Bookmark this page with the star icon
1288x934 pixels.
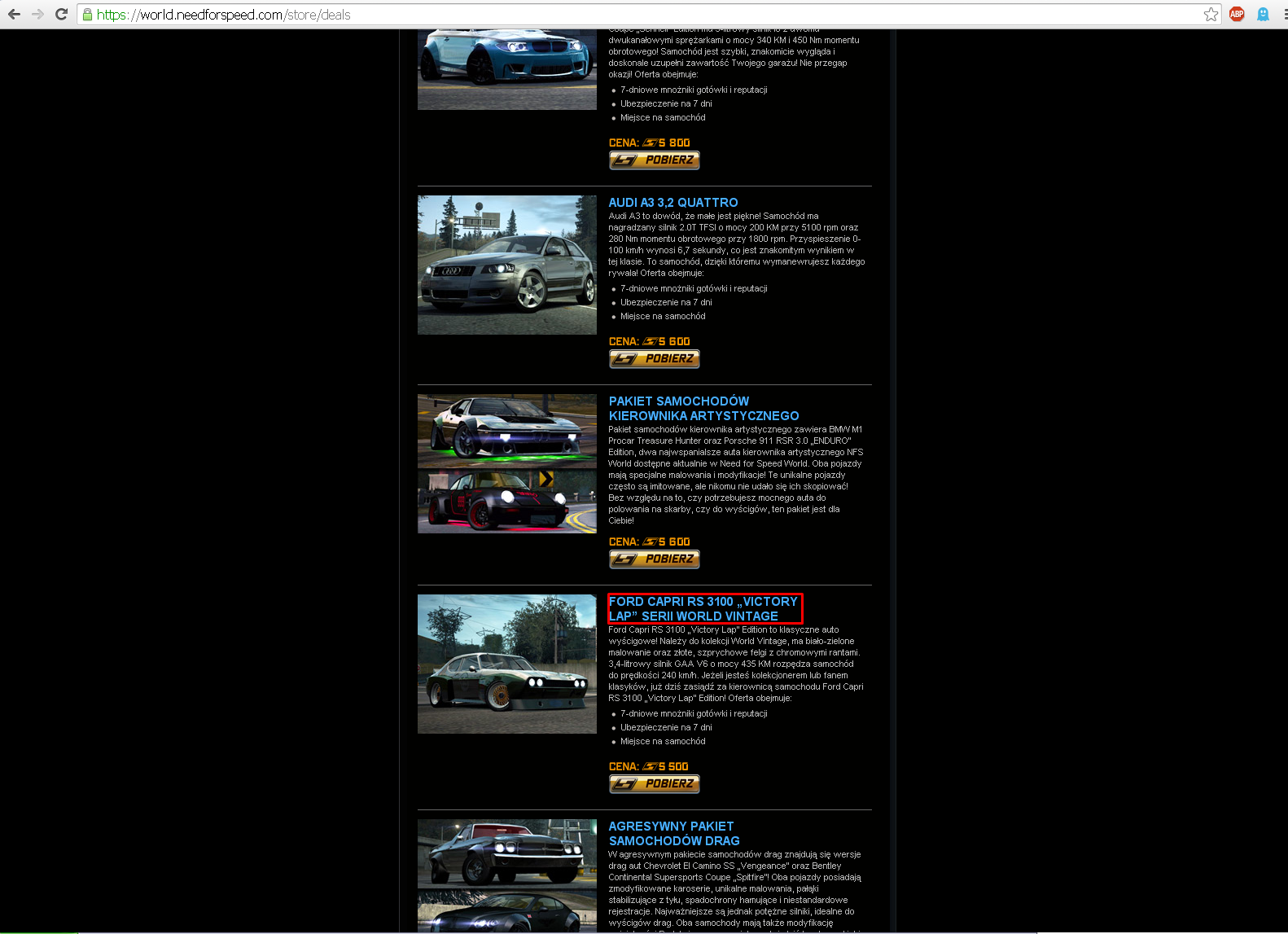[x=1211, y=15]
